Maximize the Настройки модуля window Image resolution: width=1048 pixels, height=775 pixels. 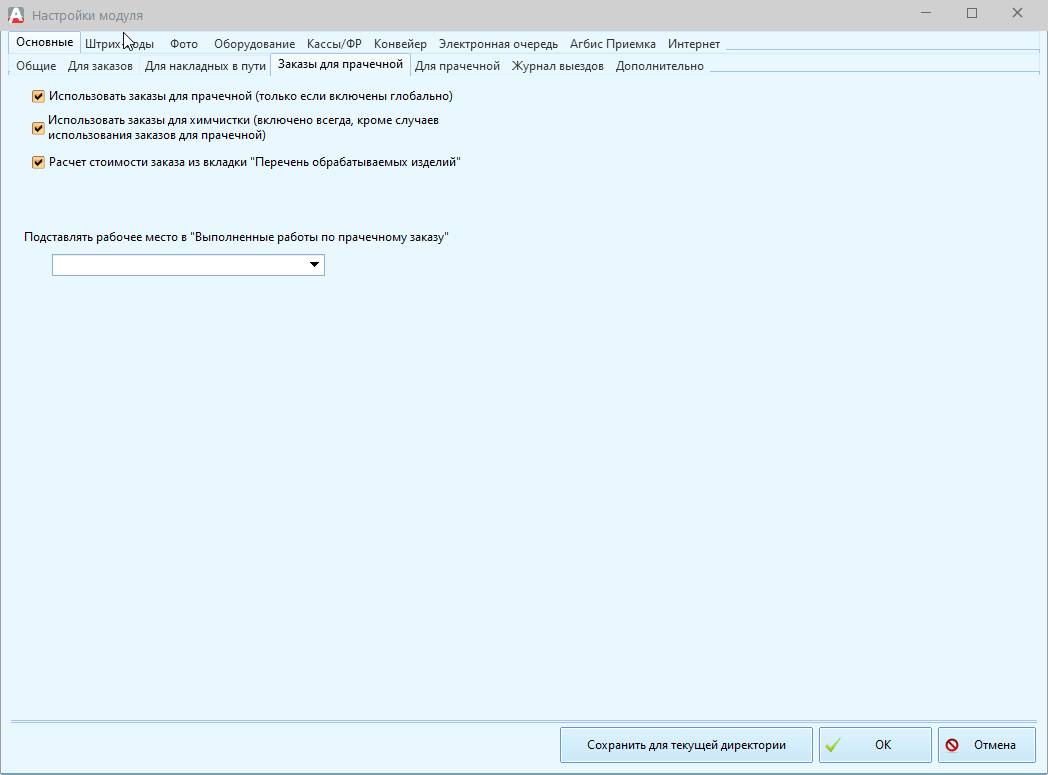971,14
